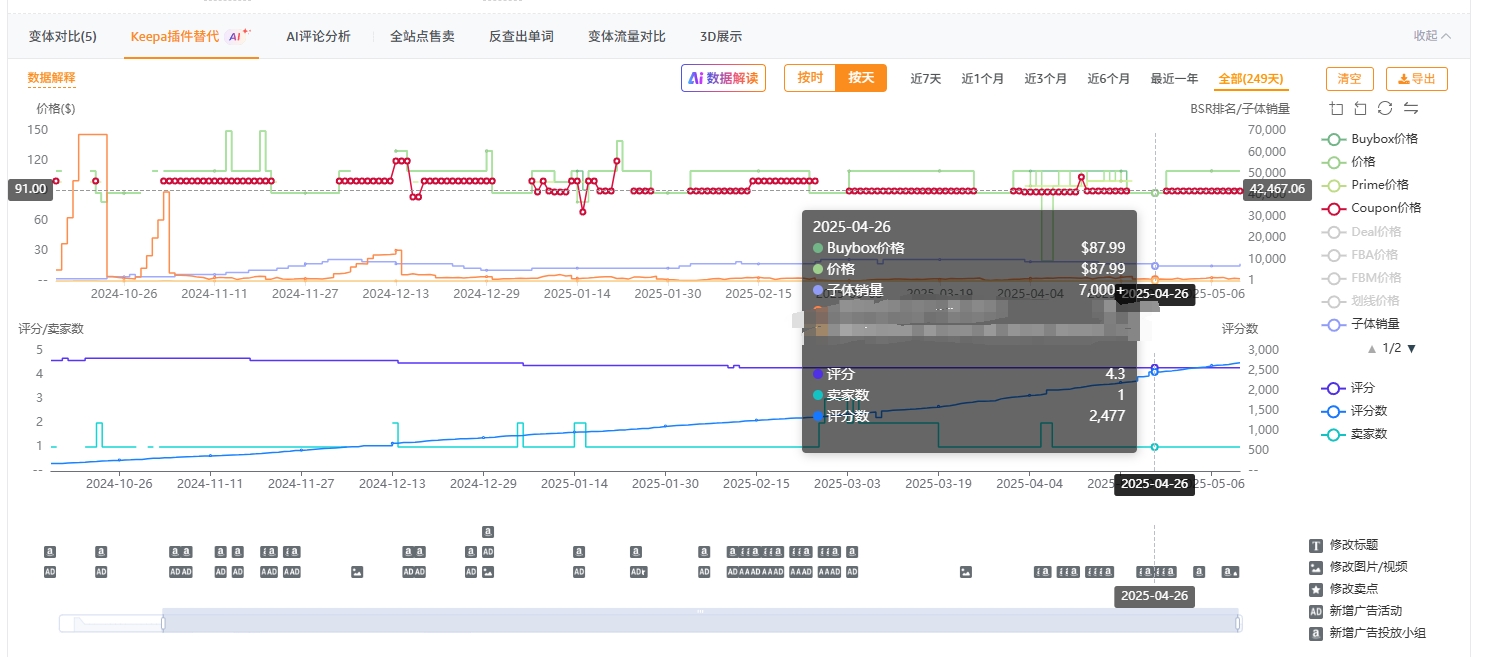Select the 按天 granularity button

click(x=861, y=78)
